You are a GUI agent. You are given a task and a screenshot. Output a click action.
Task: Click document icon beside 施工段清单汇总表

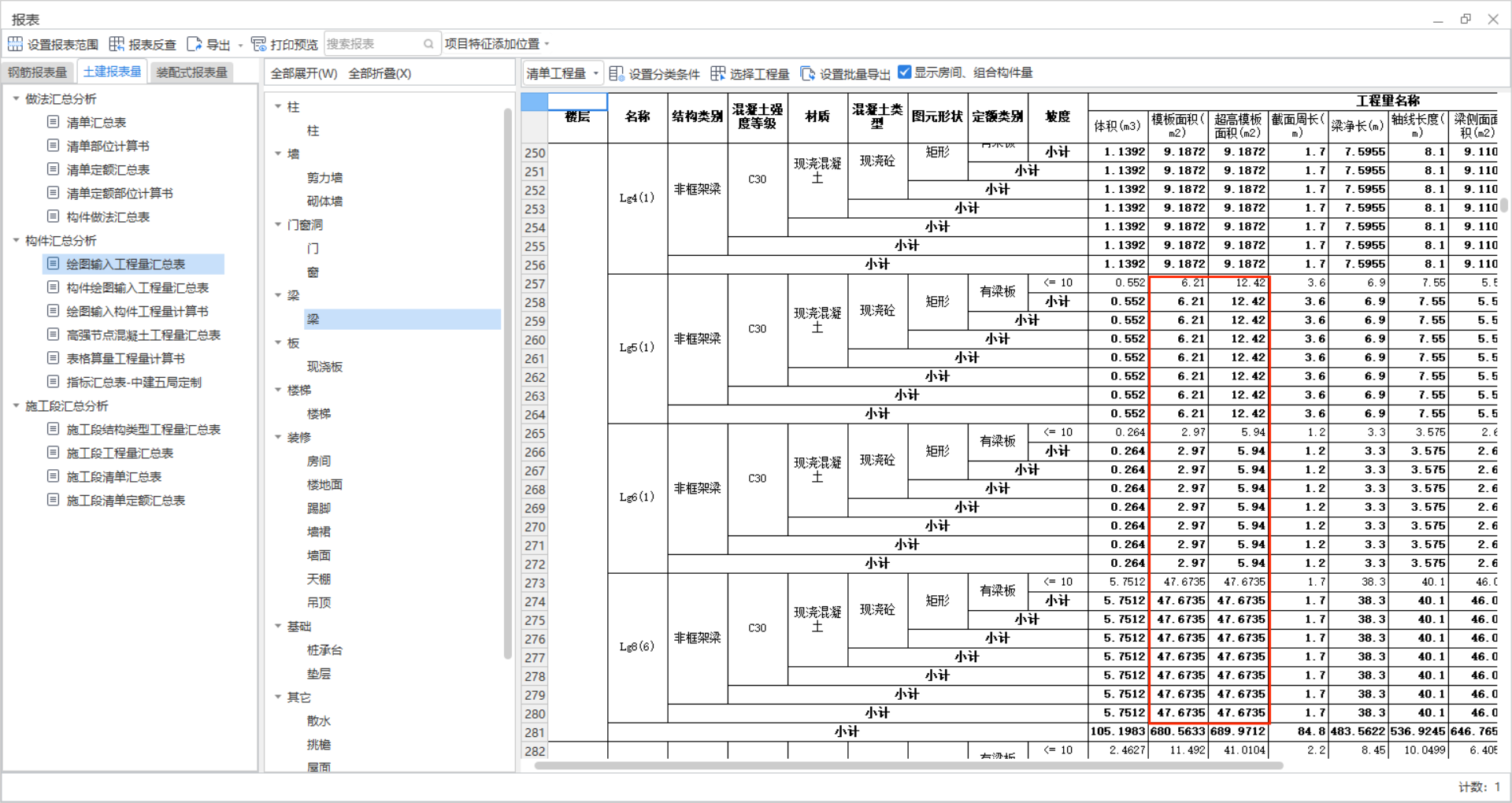(x=53, y=476)
